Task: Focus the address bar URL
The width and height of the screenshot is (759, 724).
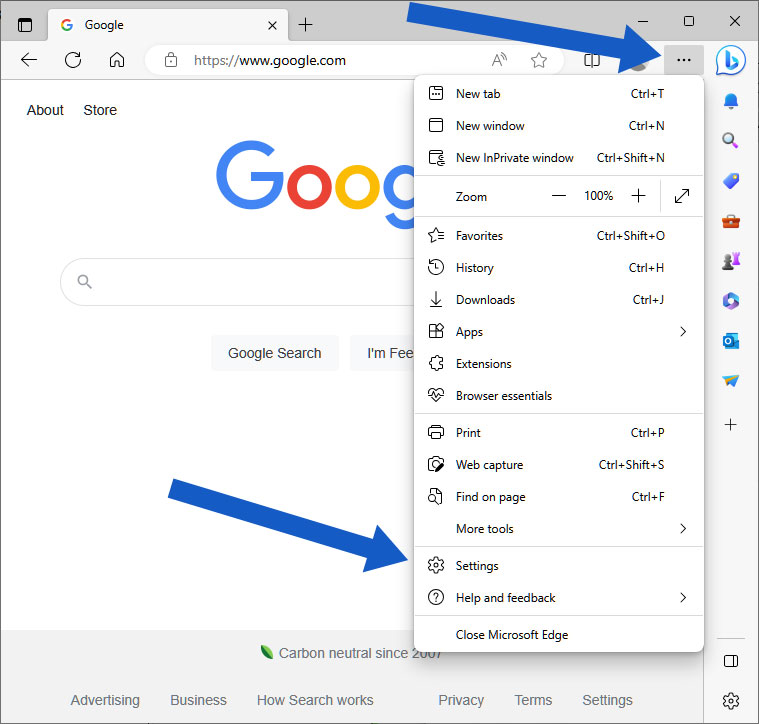Action: point(270,60)
